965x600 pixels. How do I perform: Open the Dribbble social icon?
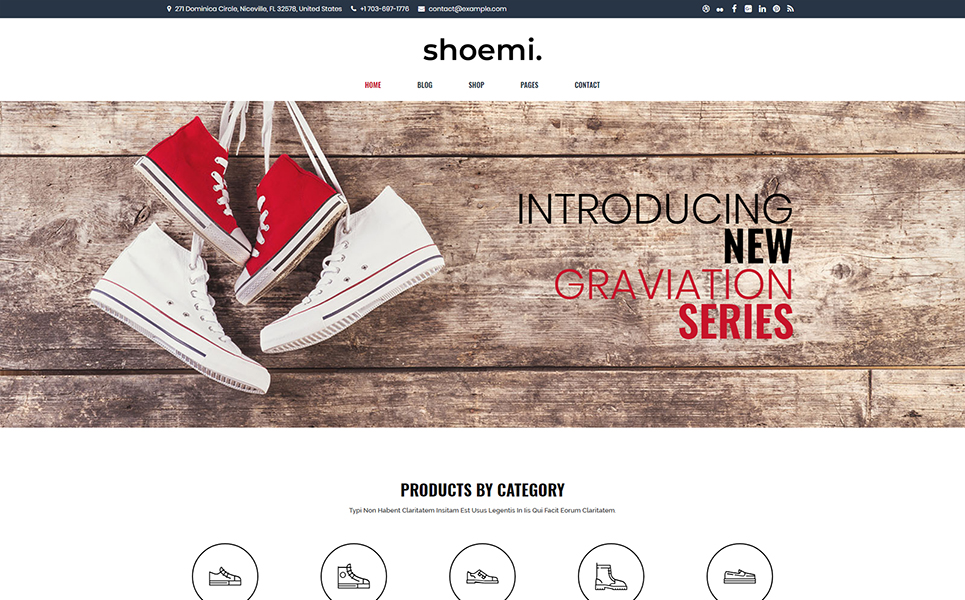point(706,9)
